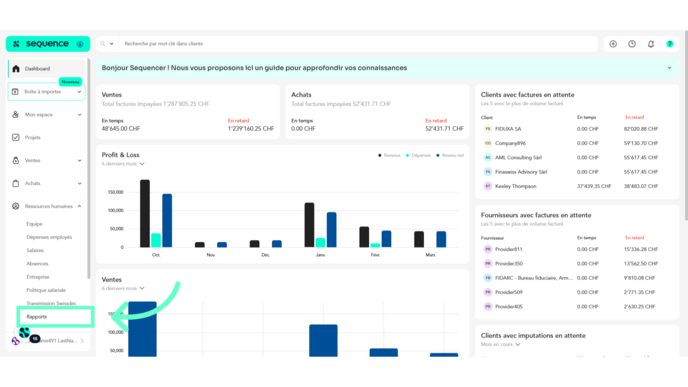Screen dimensions: 688x387
Task: Open the clock timer icon
Action: [632, 44]
